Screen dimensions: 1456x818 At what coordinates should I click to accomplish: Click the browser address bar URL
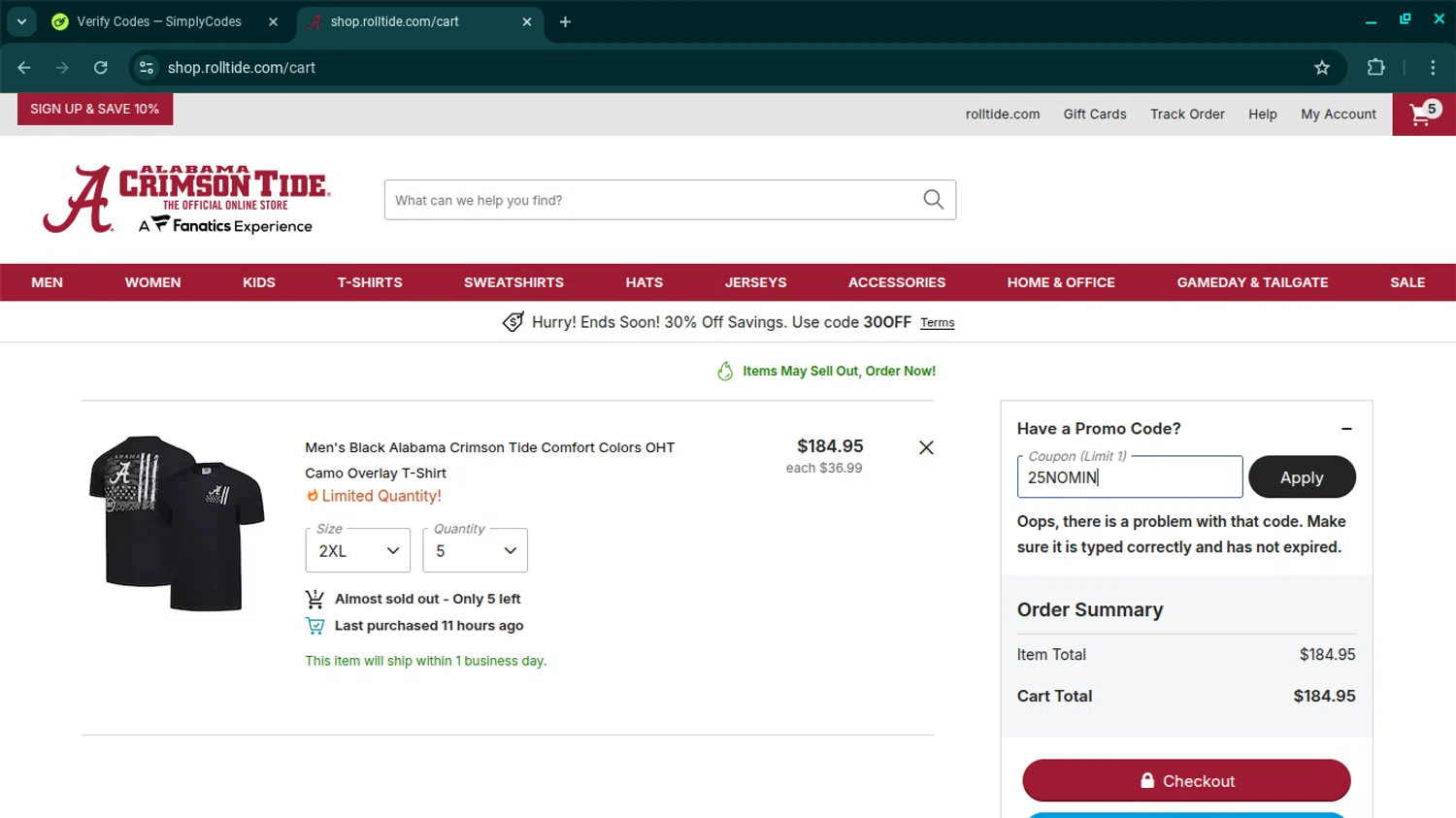242,67
